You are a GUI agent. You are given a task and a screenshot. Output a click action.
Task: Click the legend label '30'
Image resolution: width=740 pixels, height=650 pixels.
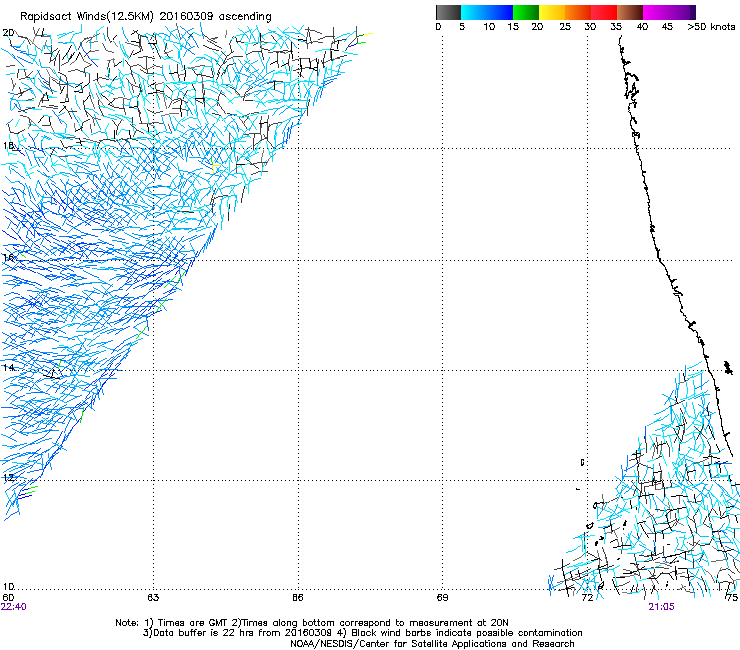tap(590, 27)
